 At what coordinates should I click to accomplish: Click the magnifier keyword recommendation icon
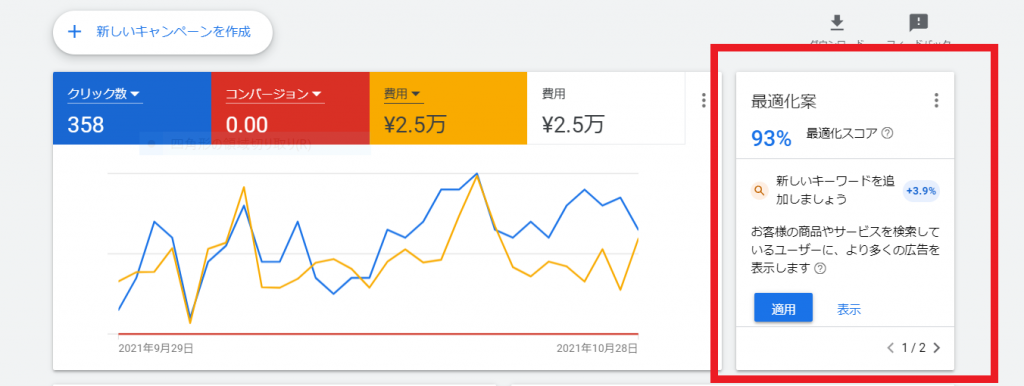(759, 191)
